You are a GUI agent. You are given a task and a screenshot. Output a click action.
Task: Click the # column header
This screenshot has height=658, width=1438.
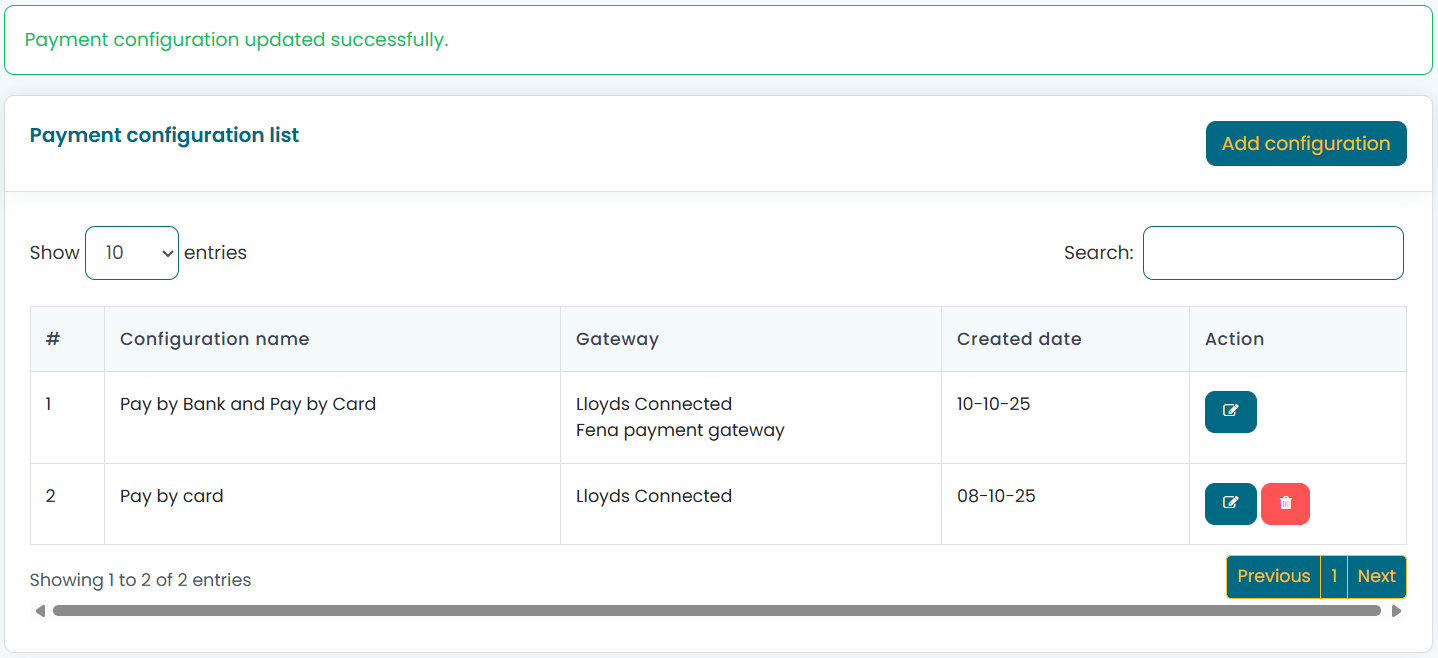click(x=53, y=339)
